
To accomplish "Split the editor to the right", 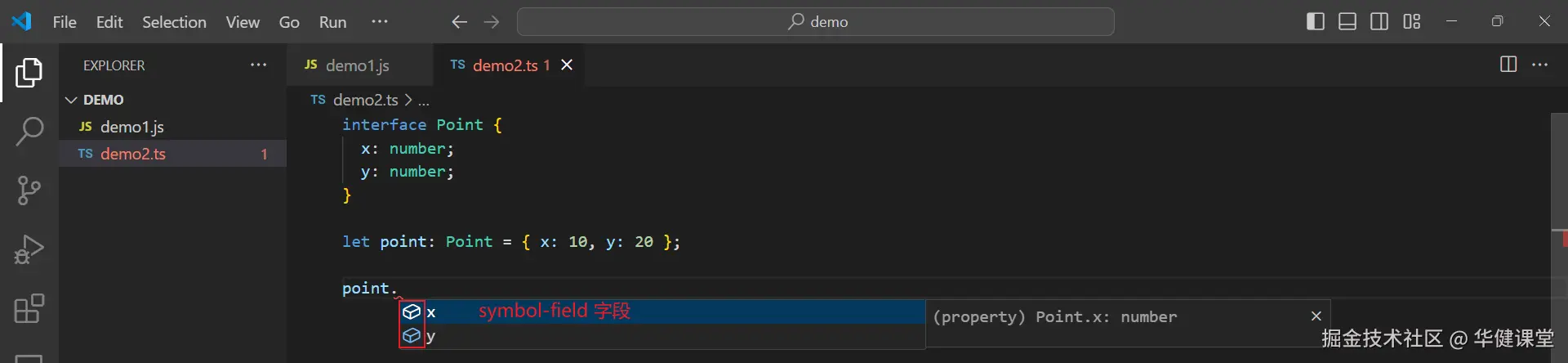I will pos(1508,65).
